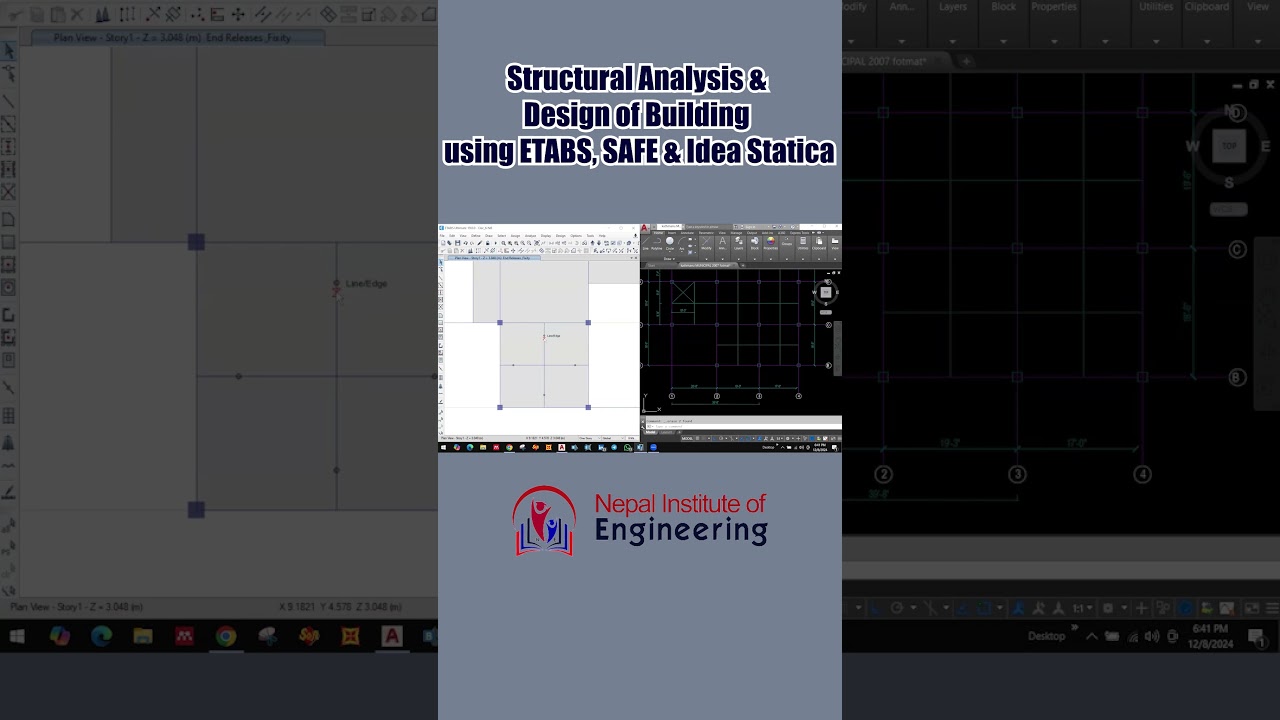Click the S compass letter on ViewCube

click(1229, 183)
